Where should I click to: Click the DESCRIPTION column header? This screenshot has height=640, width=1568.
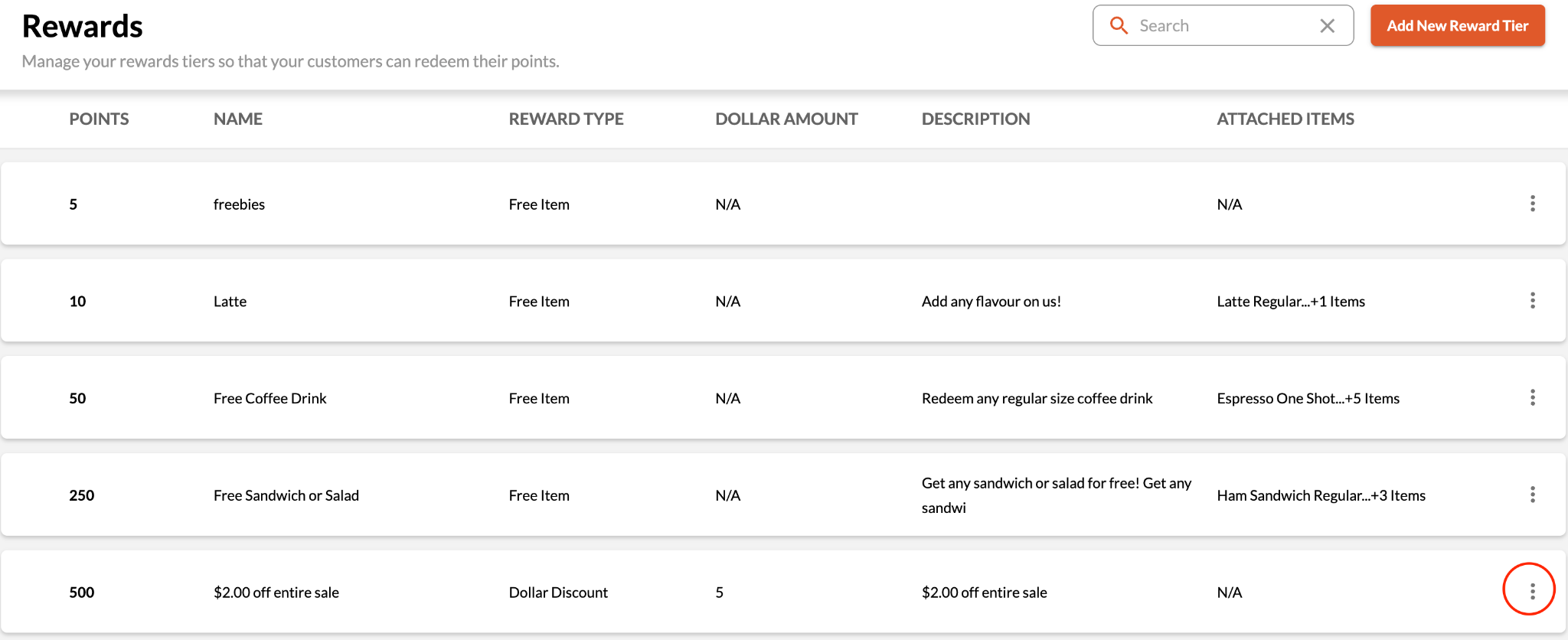click(x=975, y=119)
